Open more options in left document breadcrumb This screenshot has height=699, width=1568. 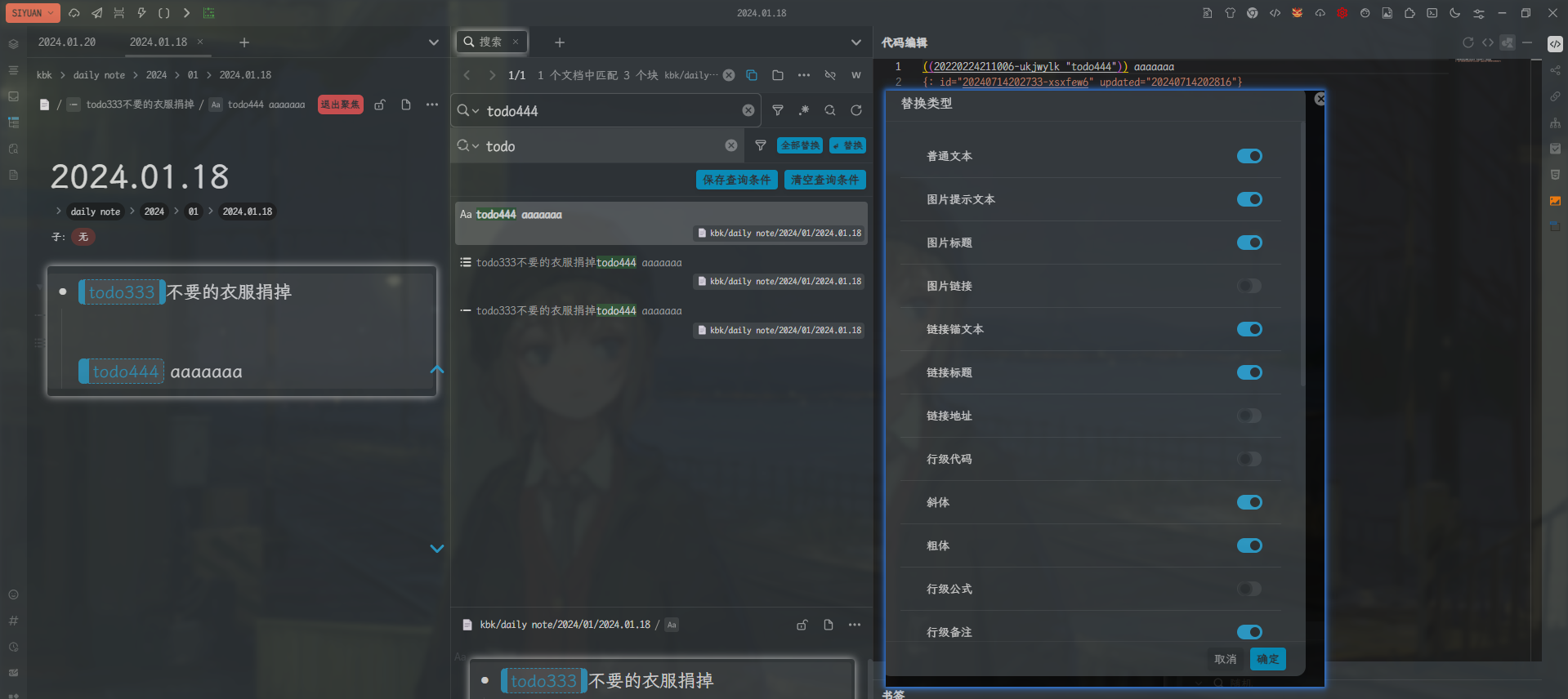(432, 105)
